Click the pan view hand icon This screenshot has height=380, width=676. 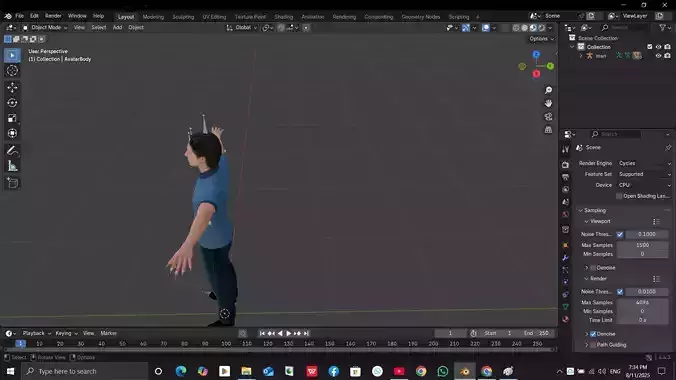548,104
